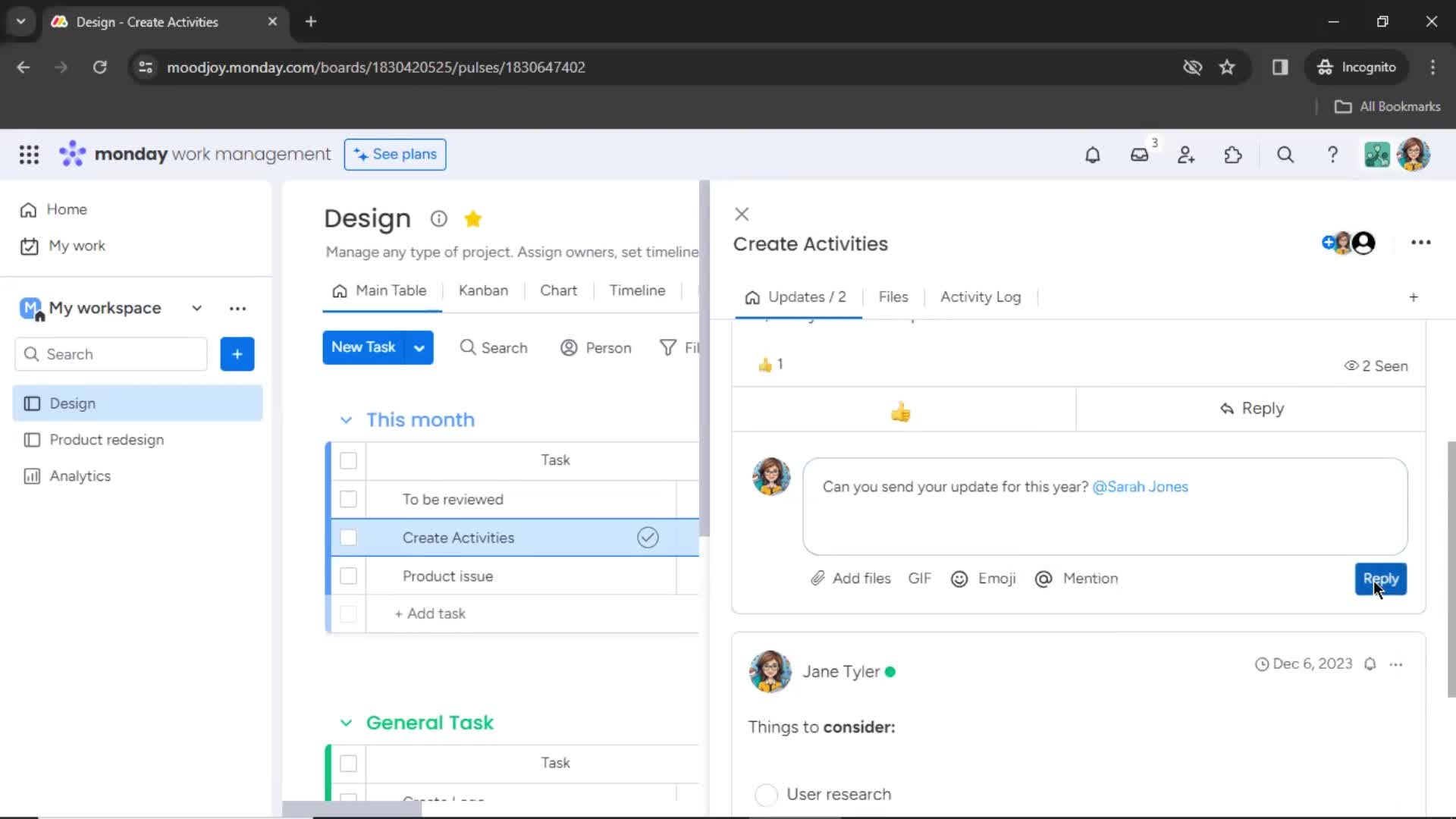
Task: Click the add update plus icon
Action: point(1413,296)
